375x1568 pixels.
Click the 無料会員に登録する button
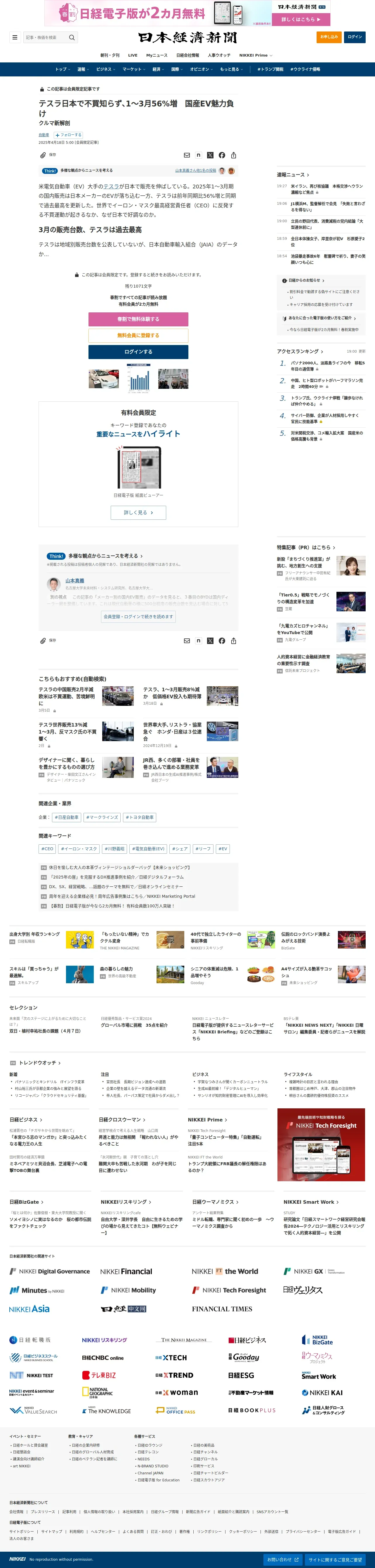138,335
